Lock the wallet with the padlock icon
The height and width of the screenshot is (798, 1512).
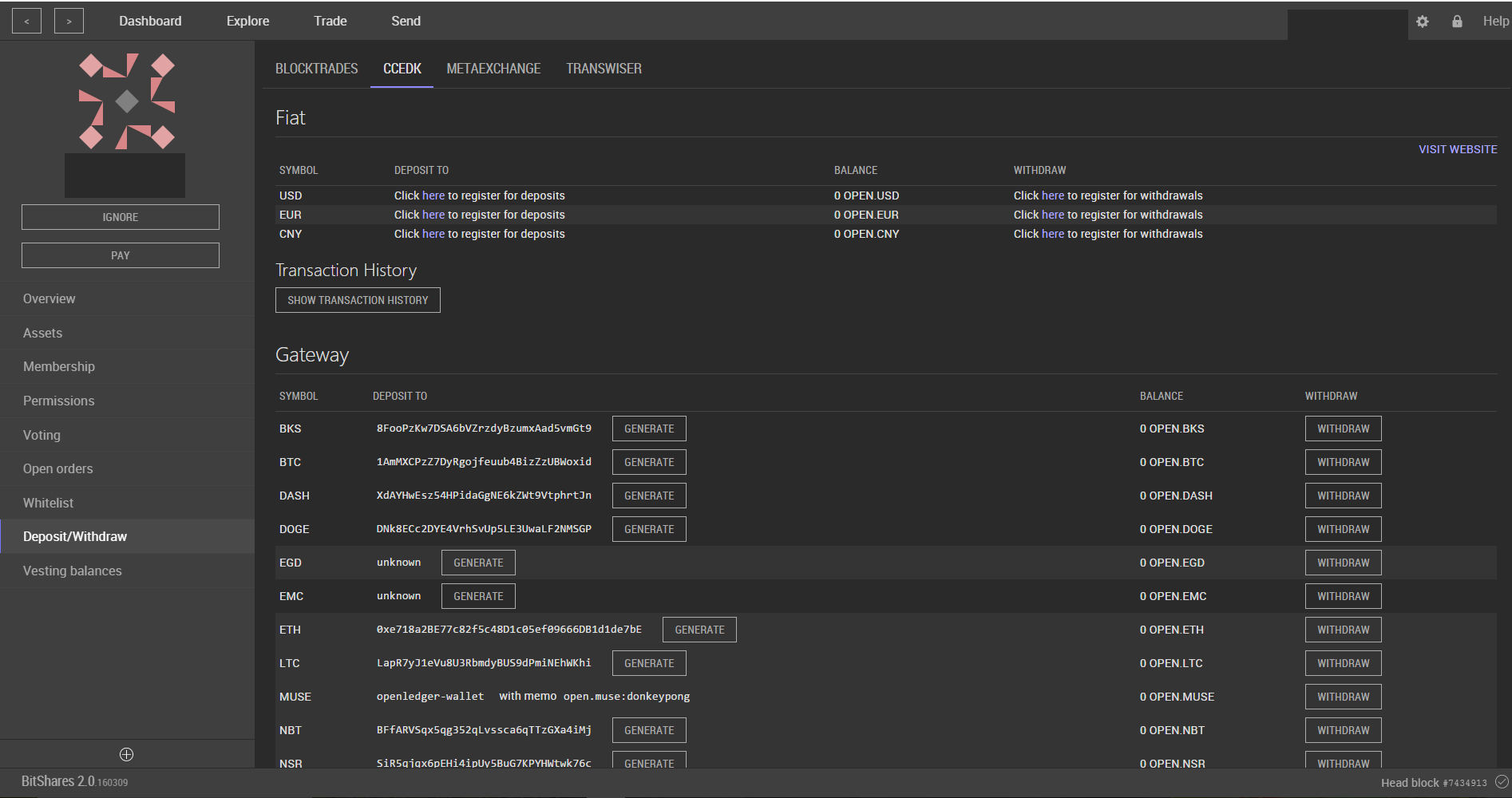(x=1457, y=22)
